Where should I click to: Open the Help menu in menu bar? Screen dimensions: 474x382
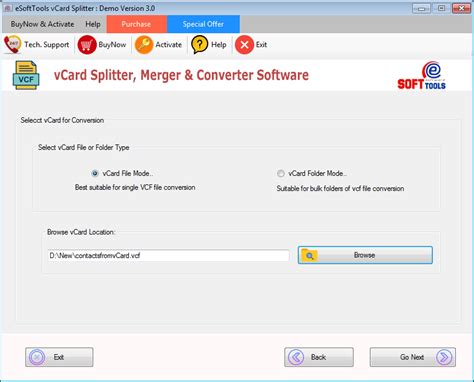coord(93,24)
